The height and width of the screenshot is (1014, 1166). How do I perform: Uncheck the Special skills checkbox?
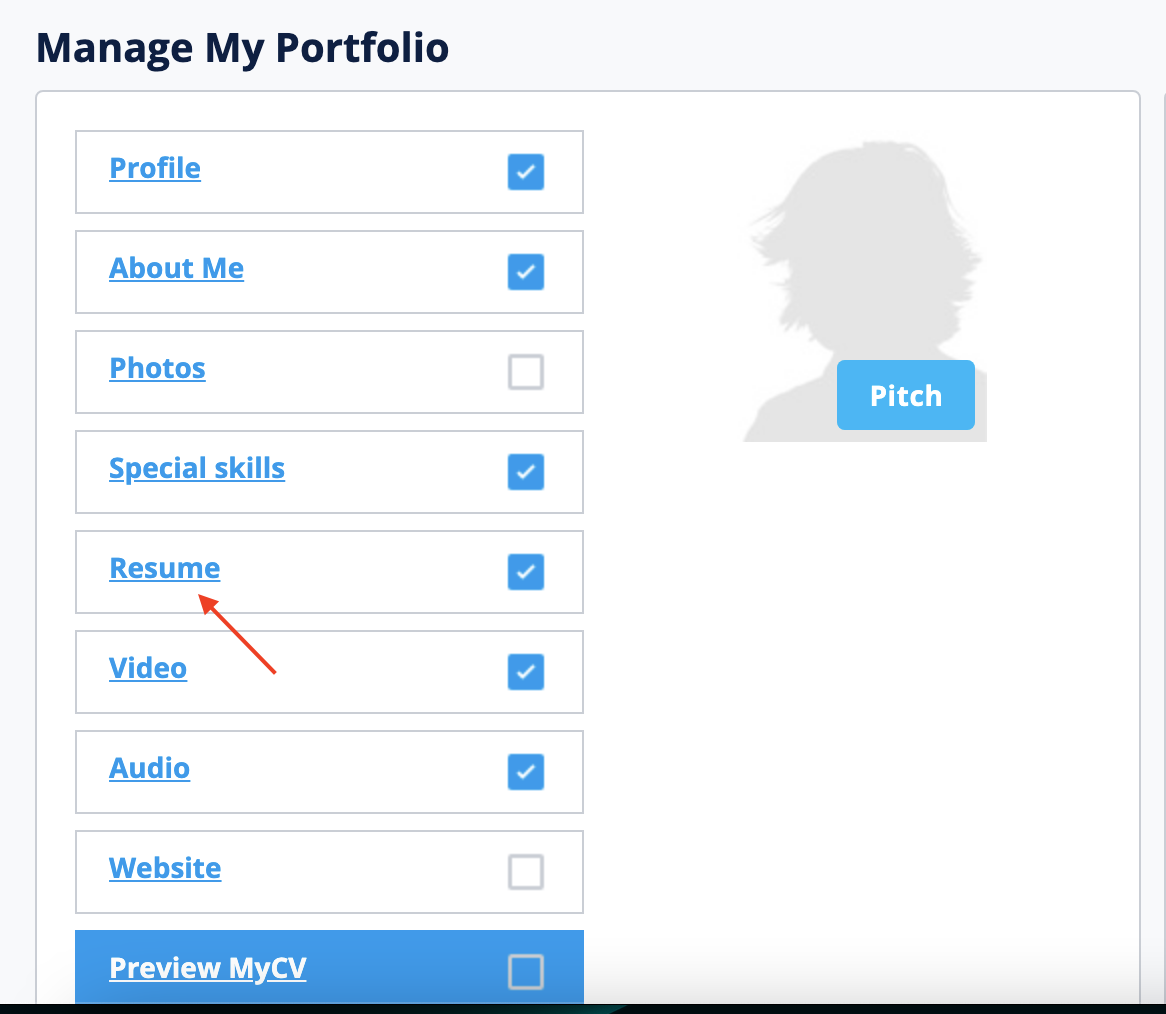pos(526,472)
